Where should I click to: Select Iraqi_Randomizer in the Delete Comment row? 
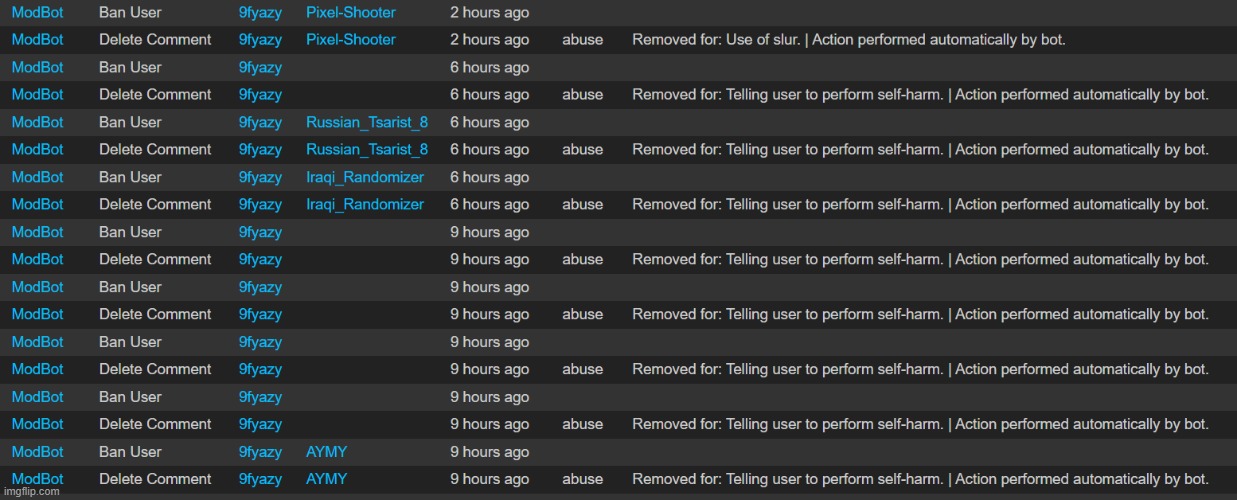365,204
